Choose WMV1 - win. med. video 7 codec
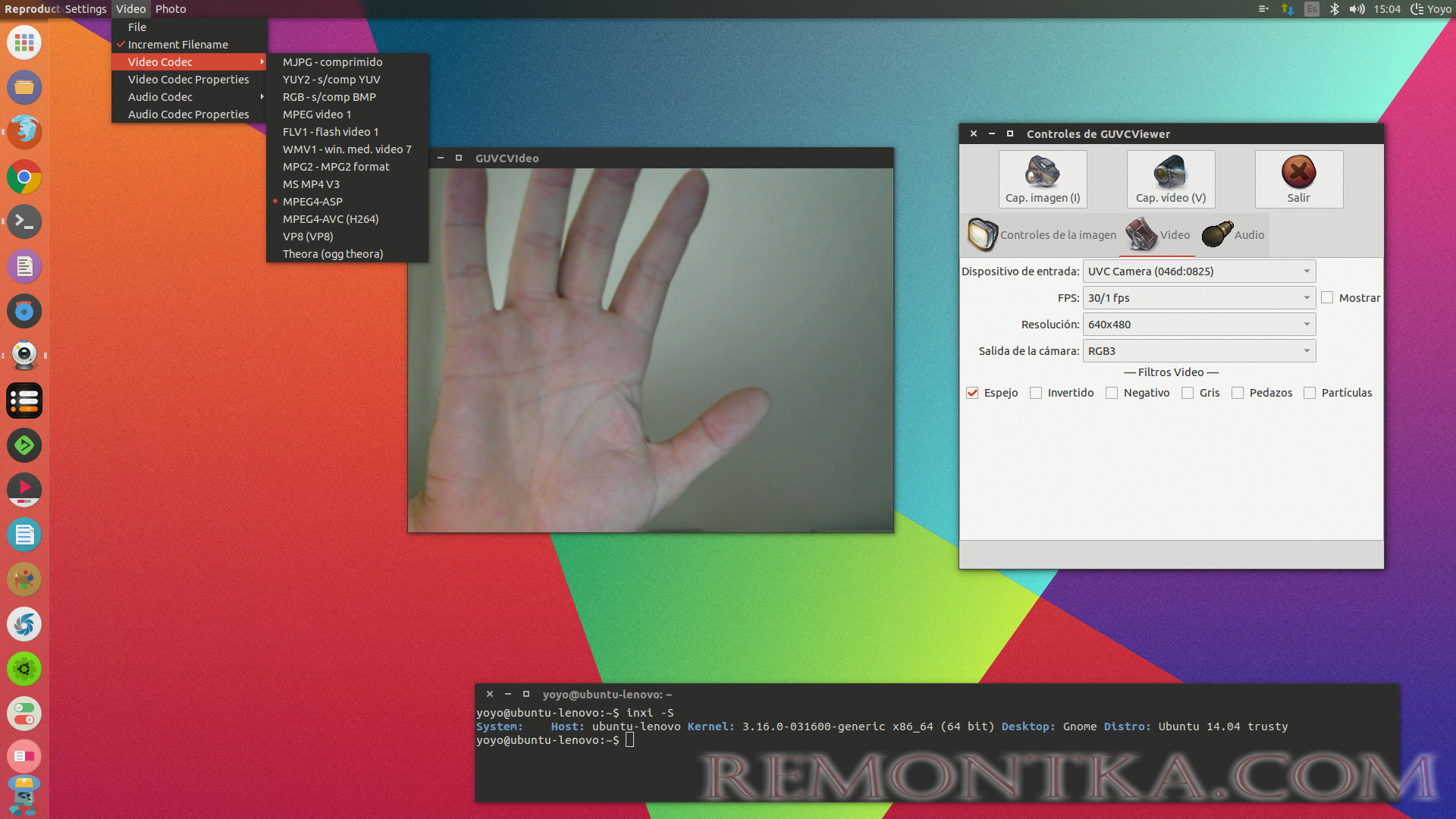 pos(347,149)
